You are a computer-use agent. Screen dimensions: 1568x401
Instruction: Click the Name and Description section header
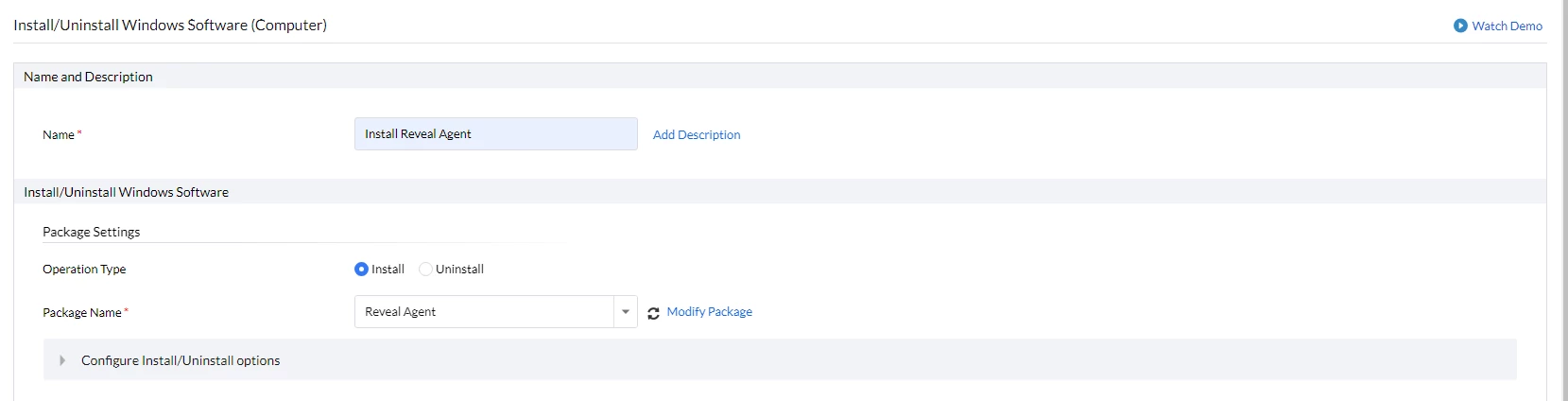pos(780,77)
